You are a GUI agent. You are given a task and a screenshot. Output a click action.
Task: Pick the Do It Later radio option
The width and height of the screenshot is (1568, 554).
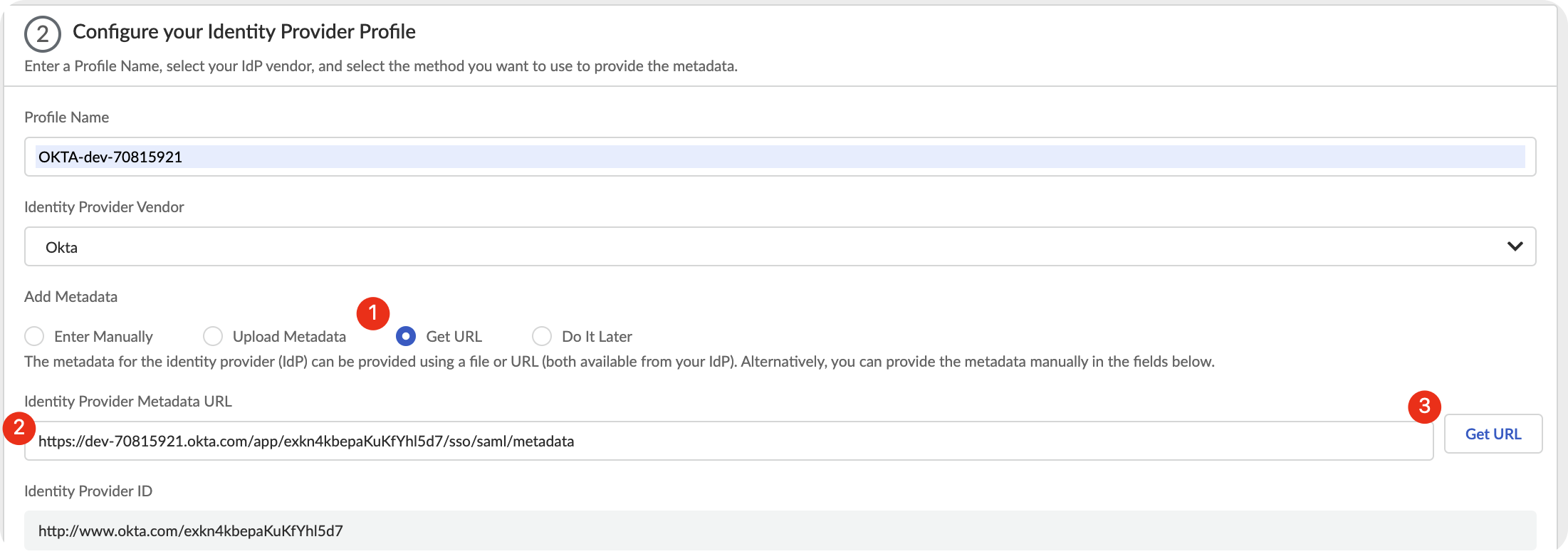542,336
